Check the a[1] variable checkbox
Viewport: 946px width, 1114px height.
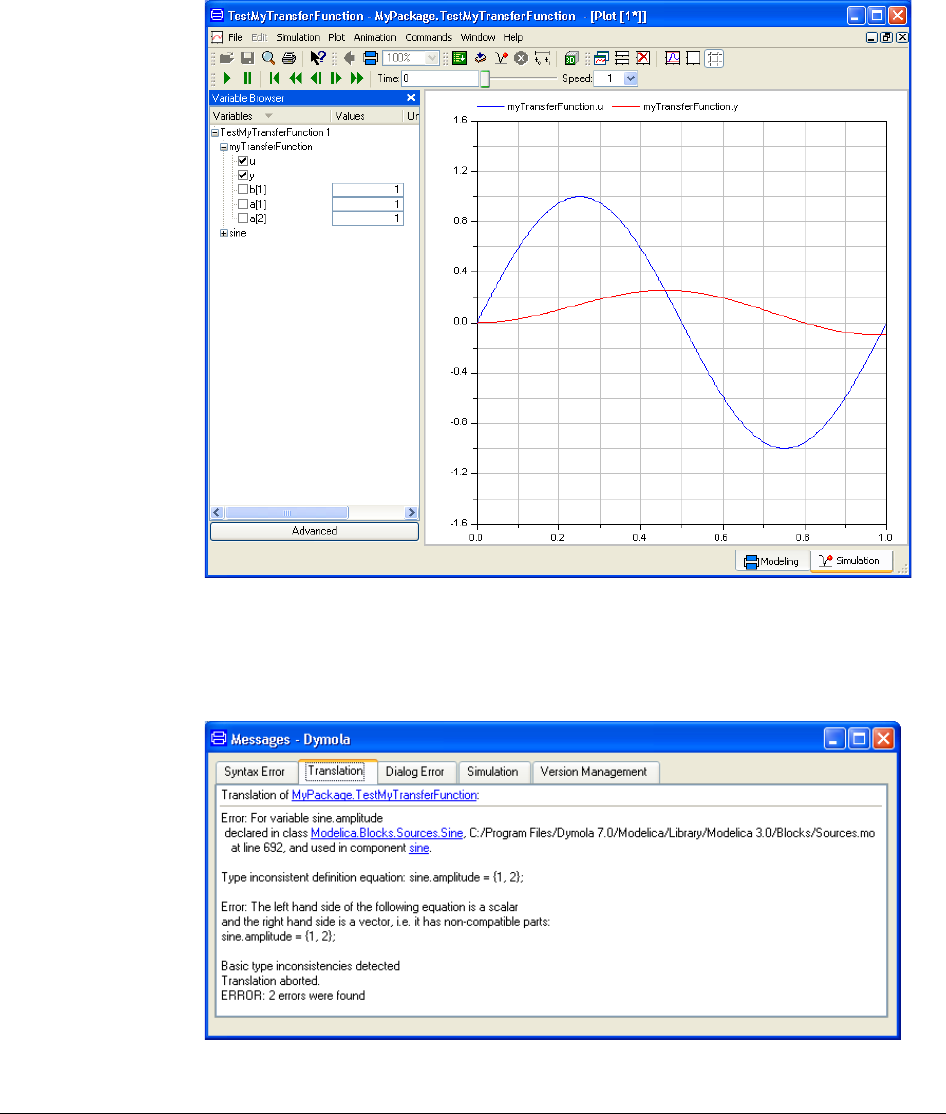(243, 204)
